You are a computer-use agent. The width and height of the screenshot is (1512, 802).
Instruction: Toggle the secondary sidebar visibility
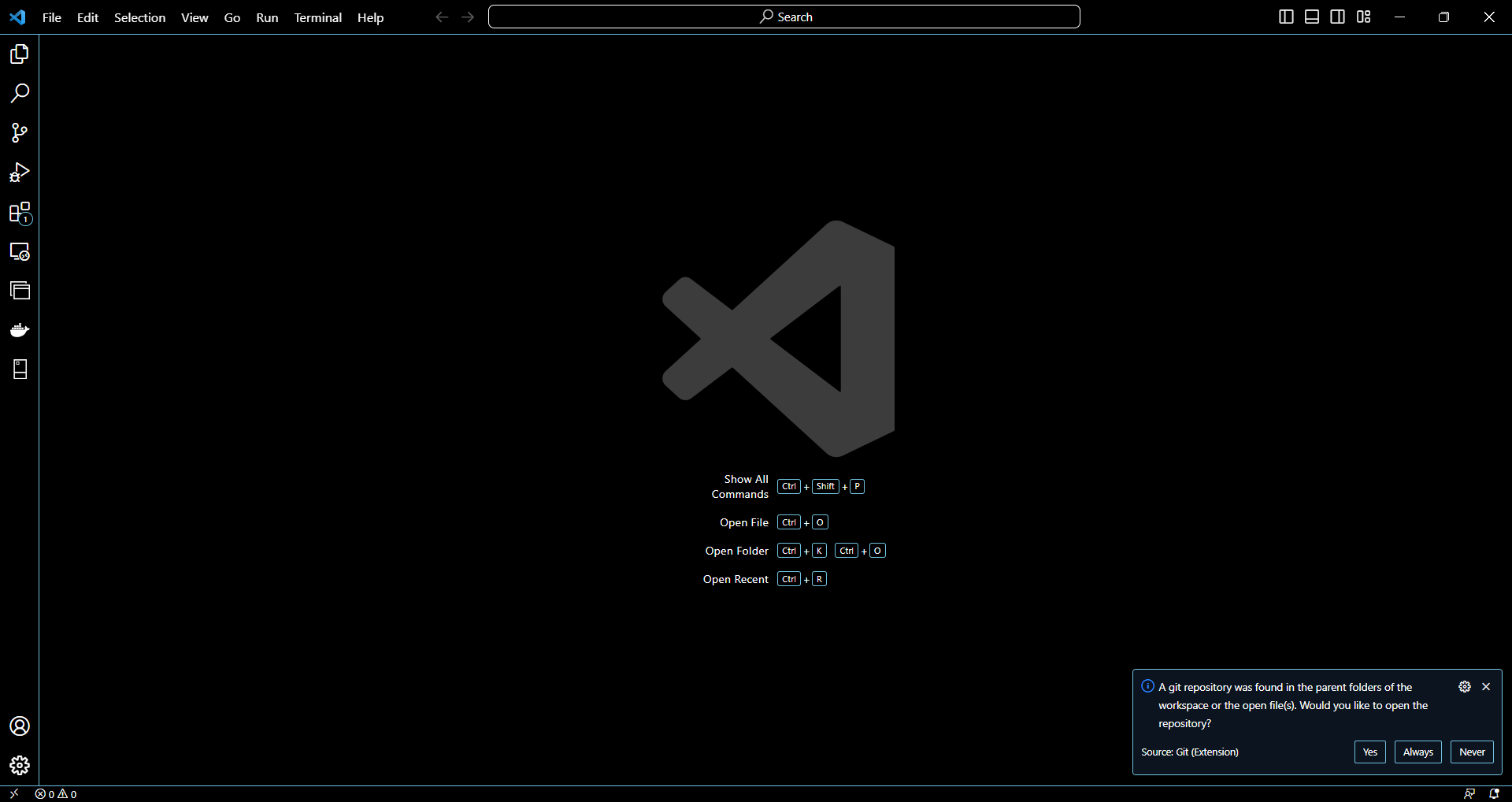tap(1337, 16)
